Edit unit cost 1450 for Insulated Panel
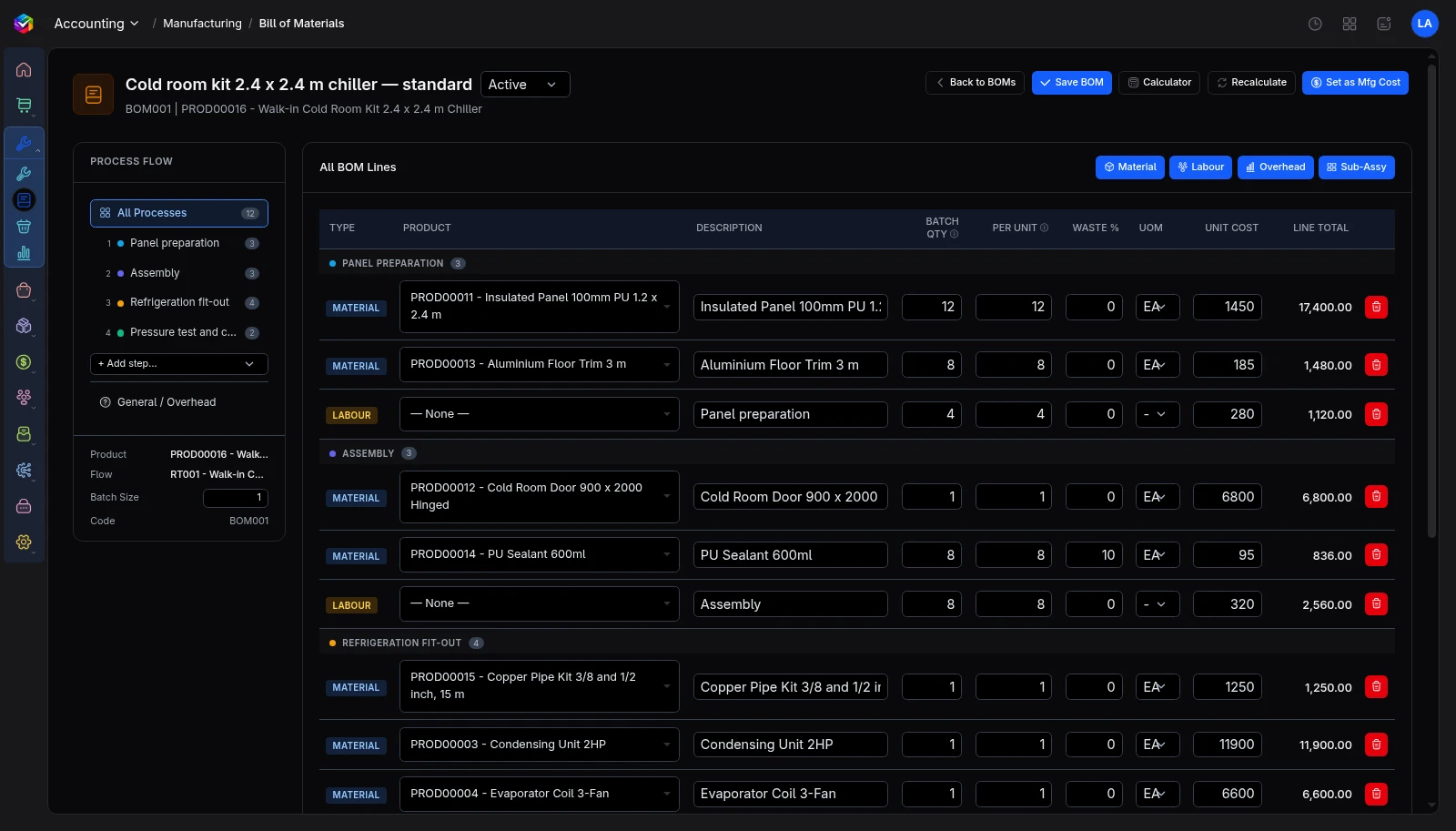 (1227, 307)
